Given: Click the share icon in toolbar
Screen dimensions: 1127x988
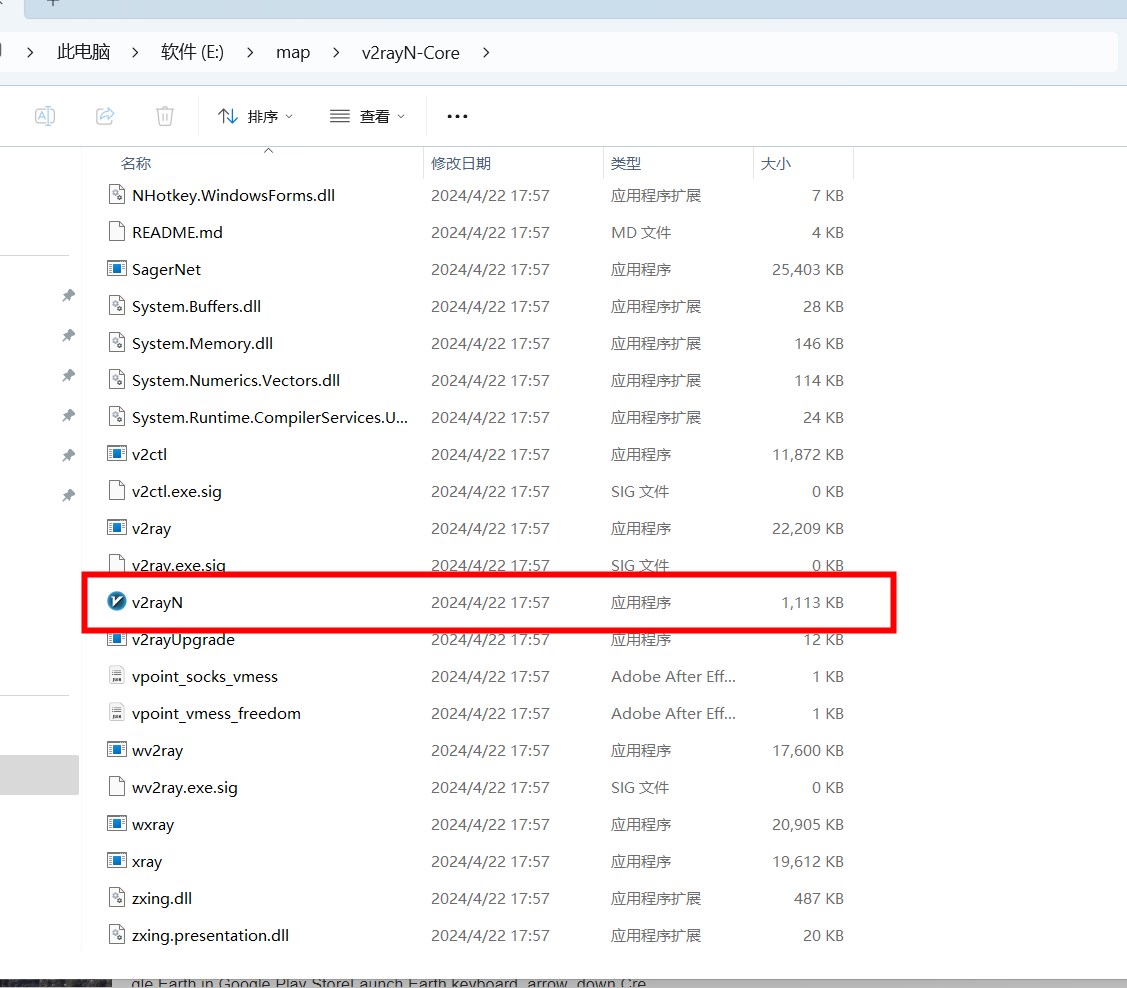Looking at the screenshot, I should [x=105, y=116].
